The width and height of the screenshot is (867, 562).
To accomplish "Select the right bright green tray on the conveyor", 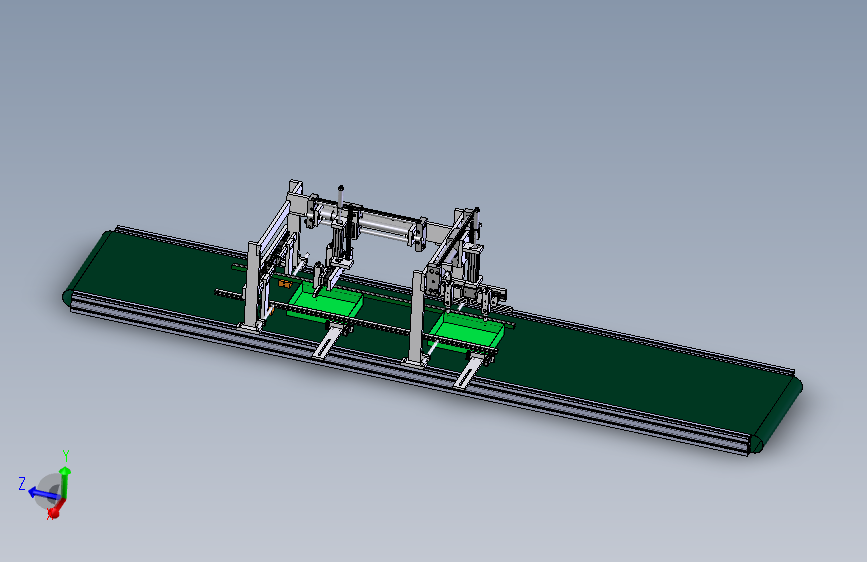I will pos(466,331).
